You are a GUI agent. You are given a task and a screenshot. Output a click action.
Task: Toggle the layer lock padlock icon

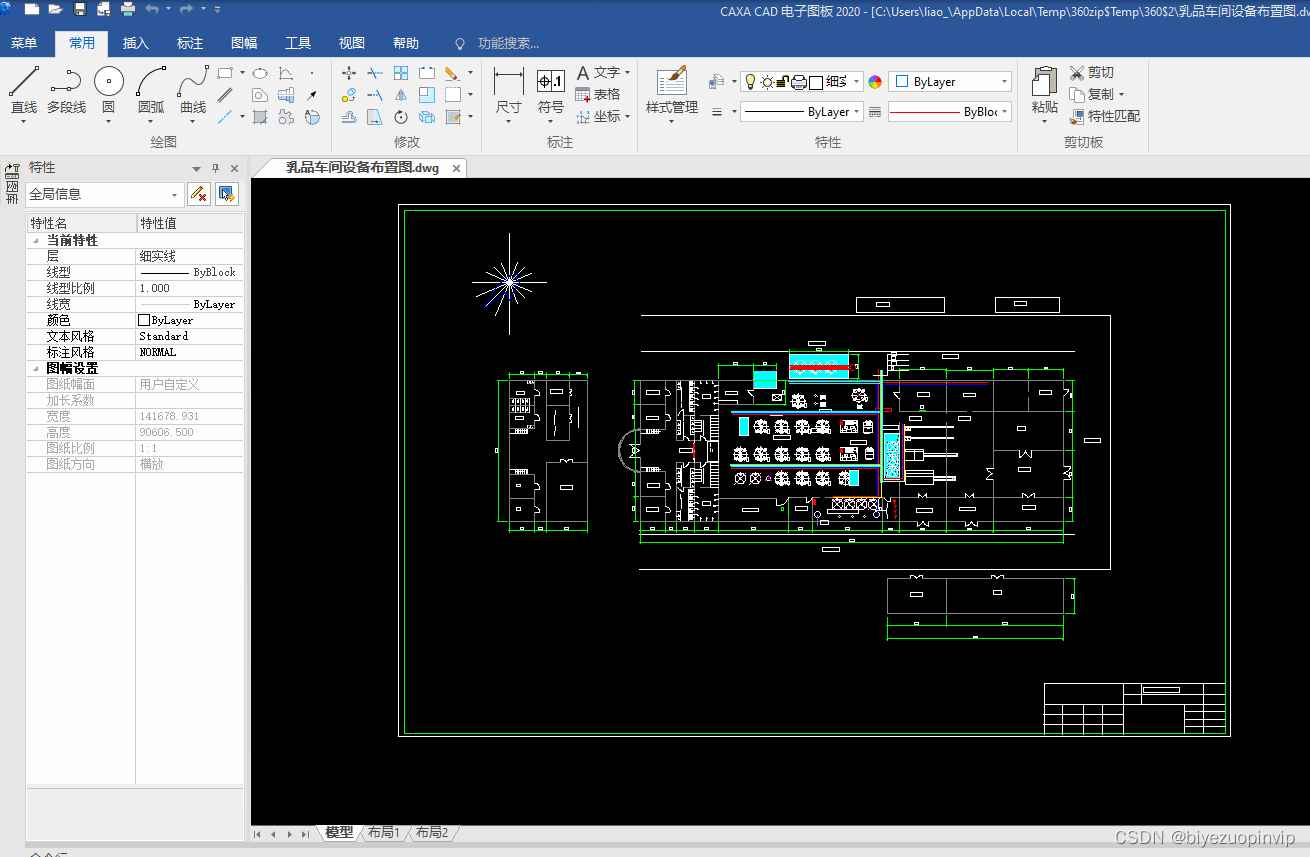pyautogui.click(x=783, y=82)
